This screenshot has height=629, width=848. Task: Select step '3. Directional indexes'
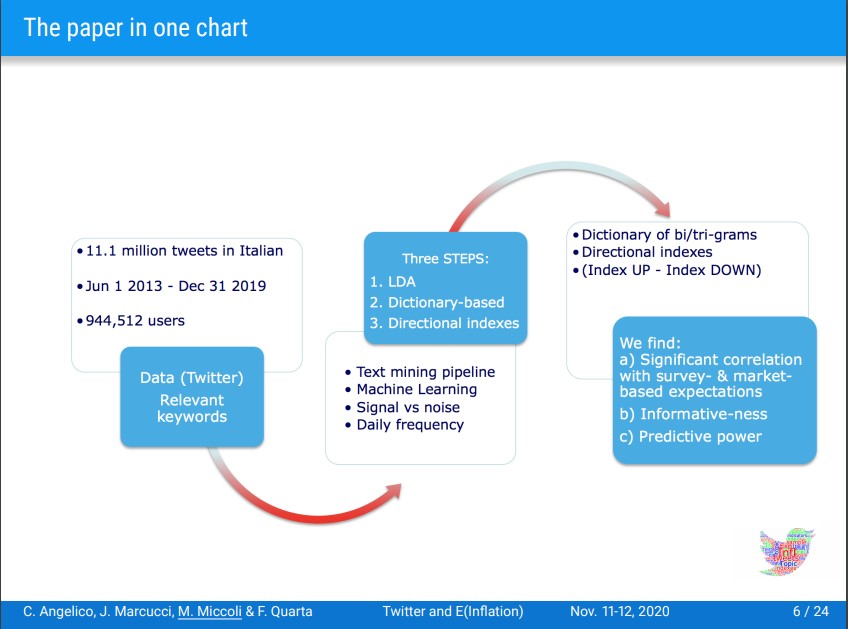point(445,323)
